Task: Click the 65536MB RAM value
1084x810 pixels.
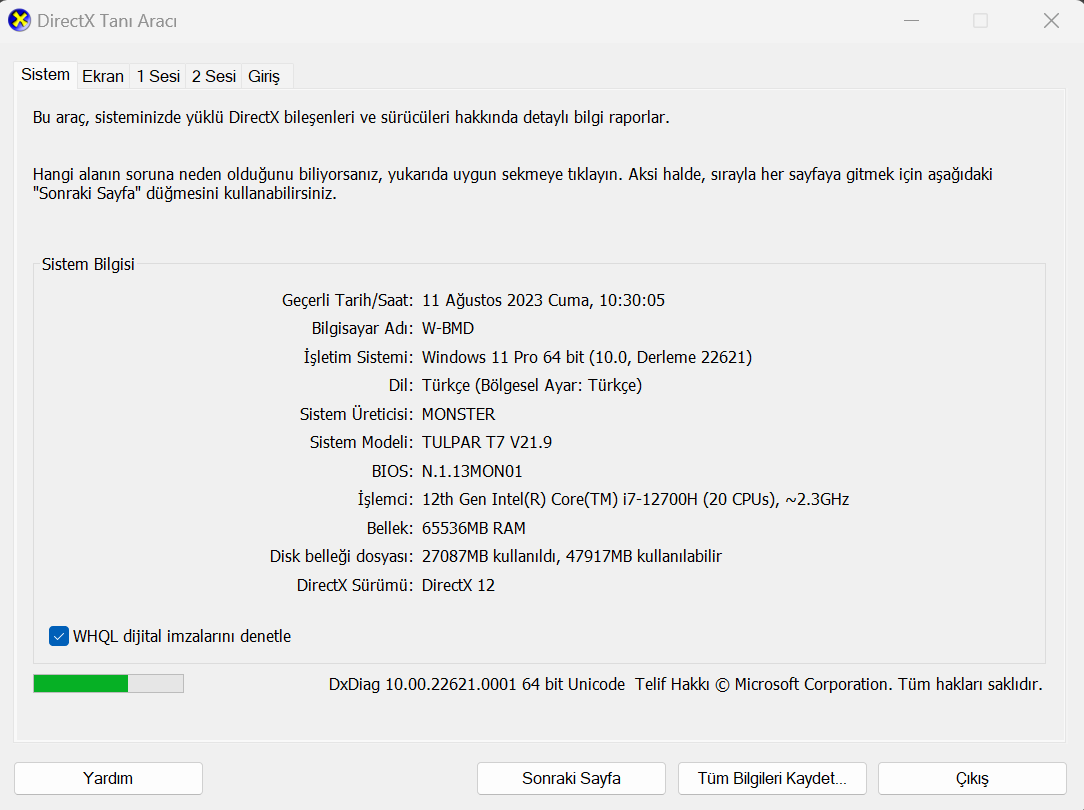Action: pos(474,528)
